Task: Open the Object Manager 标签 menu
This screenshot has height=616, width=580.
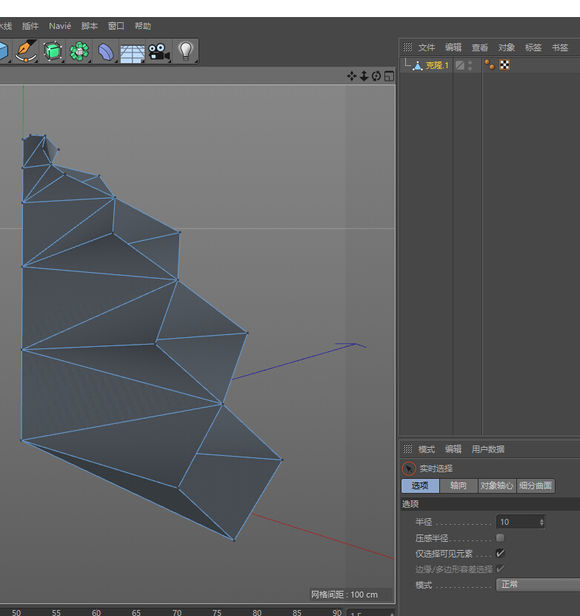Action: coord(533,48)
